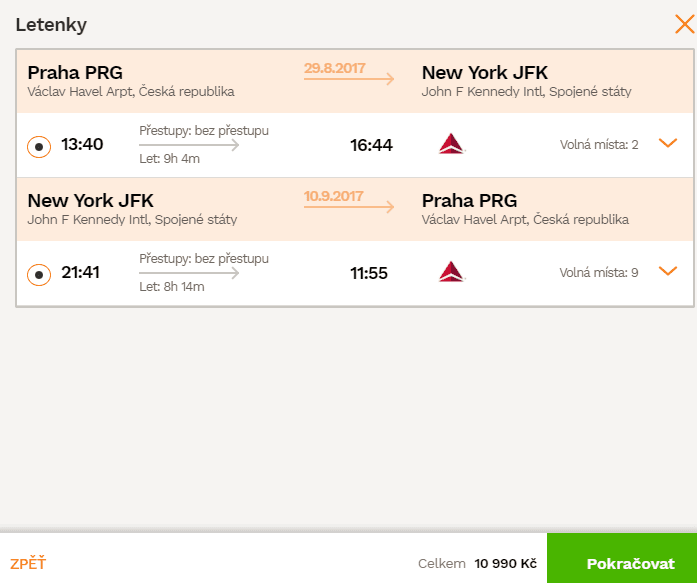This screenshot has height=583, width=697.
Task: Click the Volná místa: 2 label
Action: [x=599, y=144]
